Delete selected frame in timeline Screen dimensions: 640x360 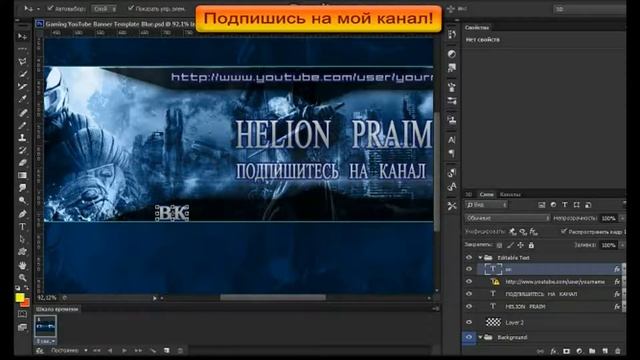(180, 351)
